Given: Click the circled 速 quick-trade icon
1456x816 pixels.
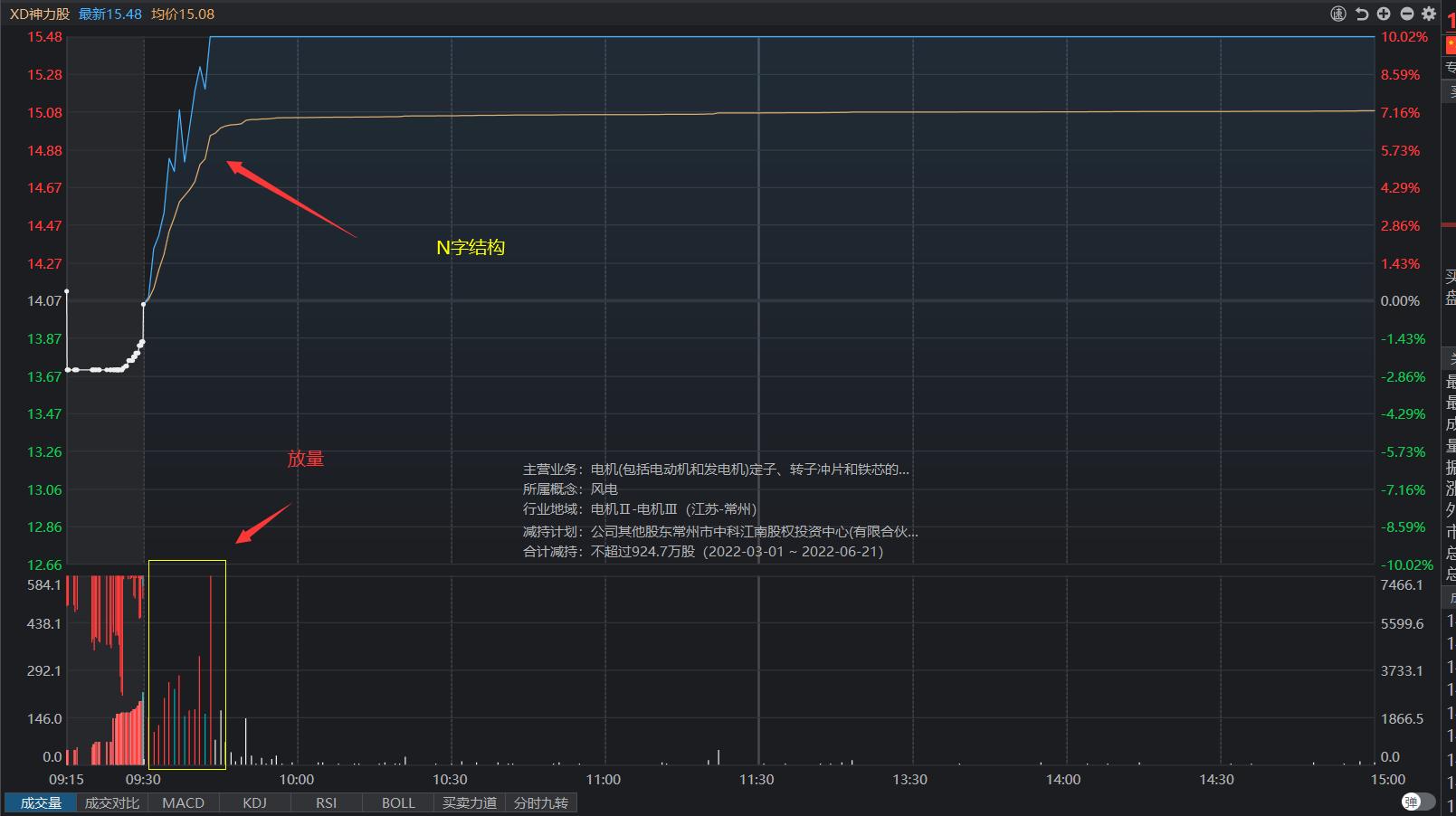Looking at the screenshot, I should click(1338, 14).
